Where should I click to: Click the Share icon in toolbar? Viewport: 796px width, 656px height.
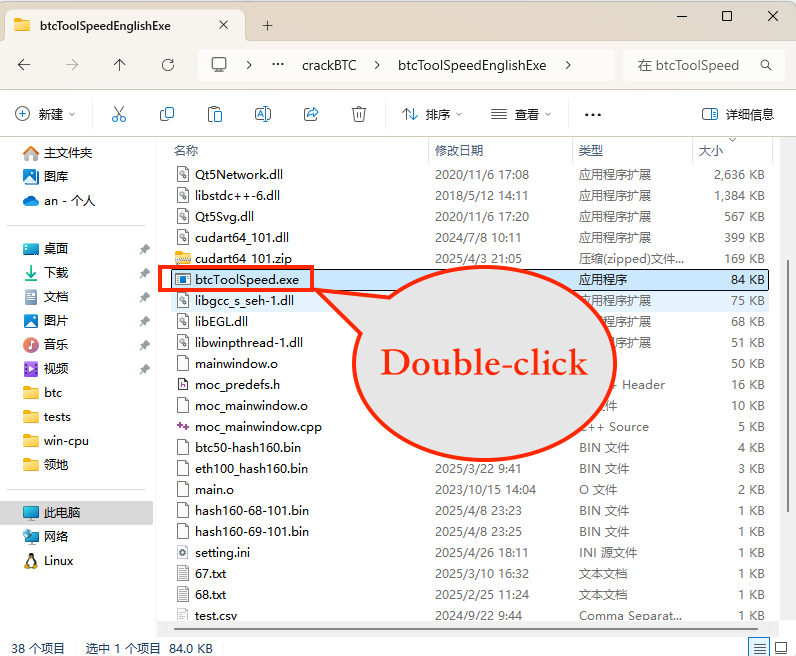(311, 114)
